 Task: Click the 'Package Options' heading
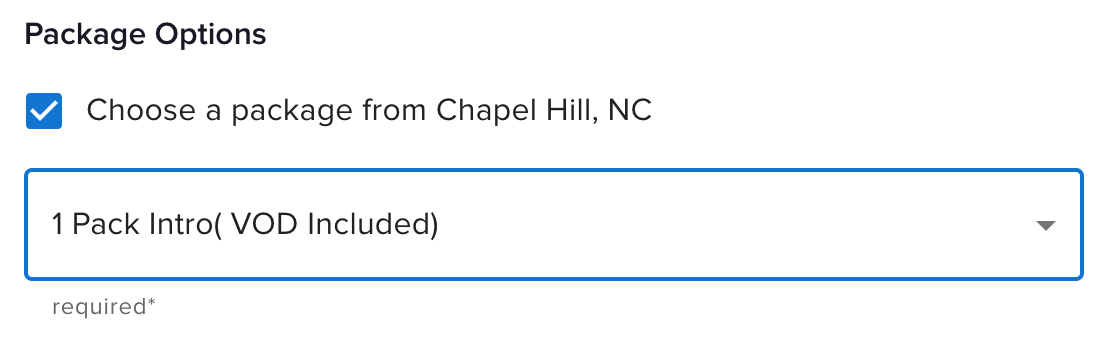point(145,34)
